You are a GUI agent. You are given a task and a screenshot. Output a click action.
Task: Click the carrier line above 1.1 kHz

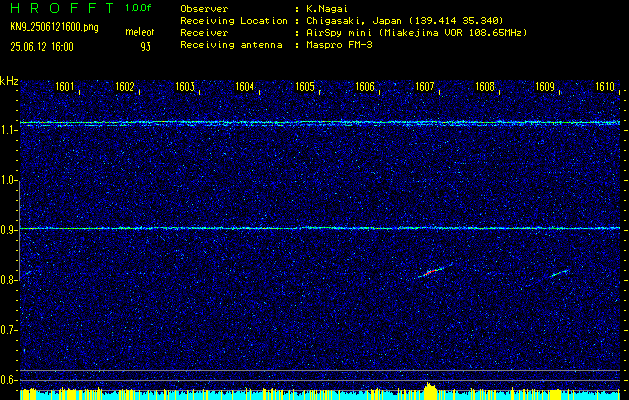(320, 122)
